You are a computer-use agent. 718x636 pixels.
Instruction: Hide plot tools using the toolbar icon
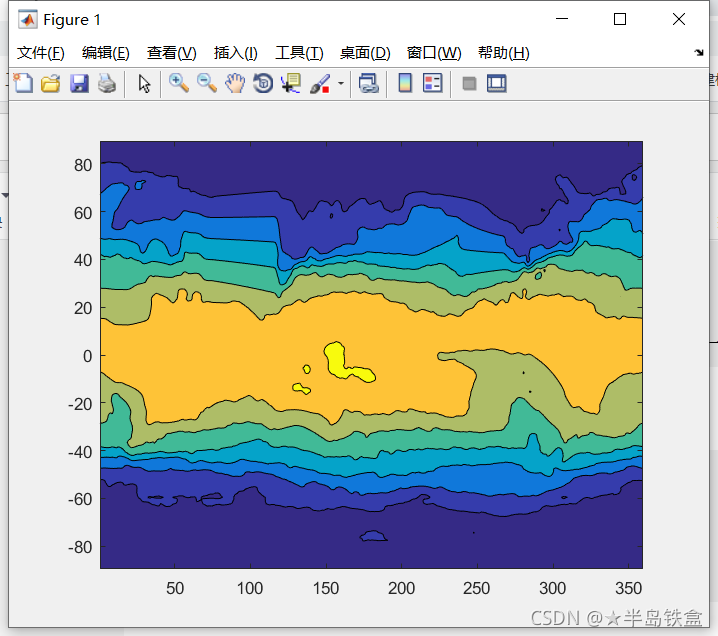pos(469,84)
